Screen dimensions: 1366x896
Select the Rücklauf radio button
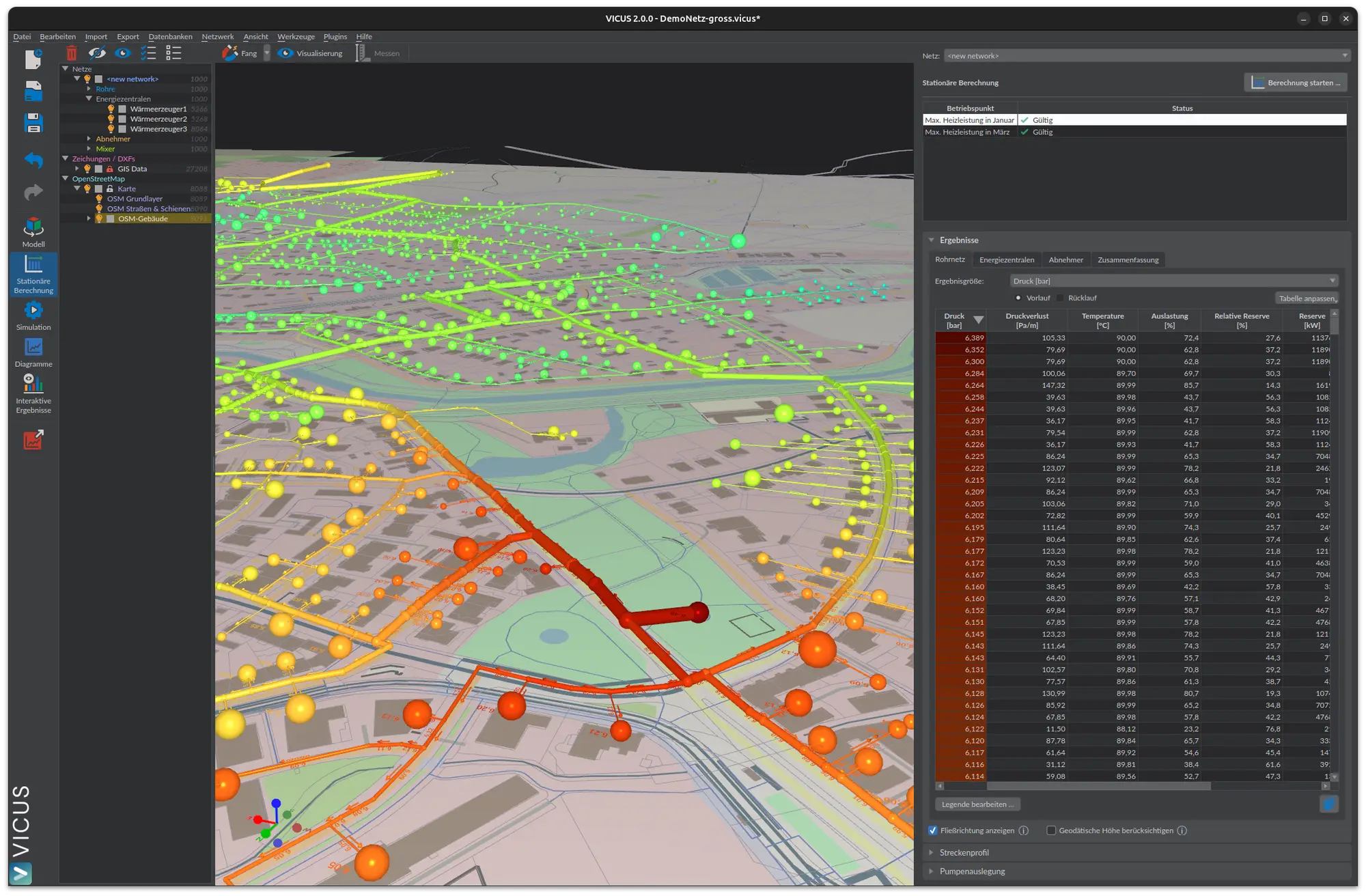tap(1060, 298)
